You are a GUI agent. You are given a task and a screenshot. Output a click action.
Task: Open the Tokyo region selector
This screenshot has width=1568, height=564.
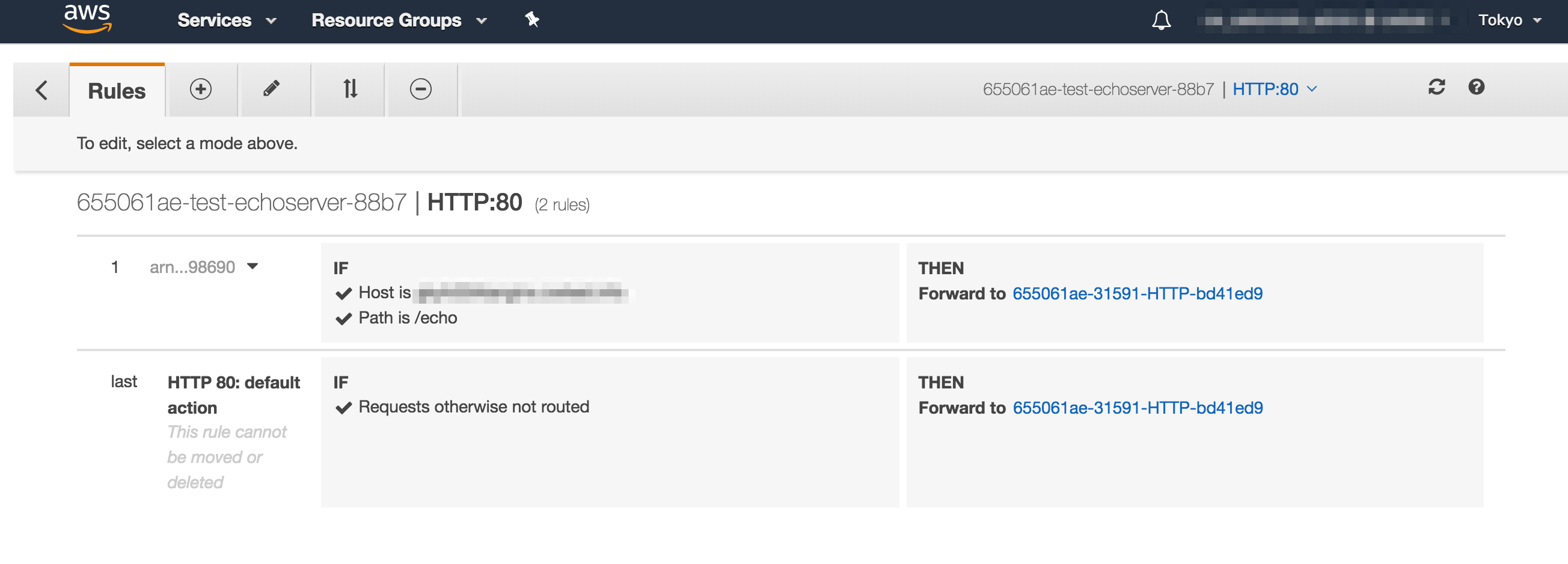1508,19
